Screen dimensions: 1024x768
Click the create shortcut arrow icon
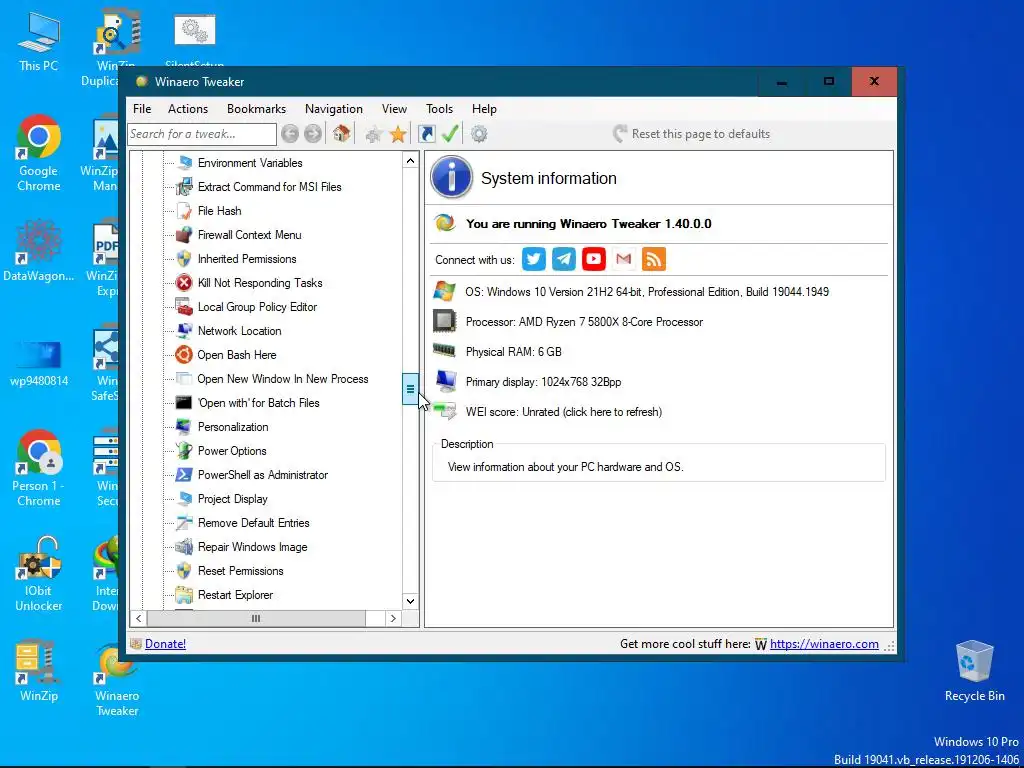tap(426, 134)
